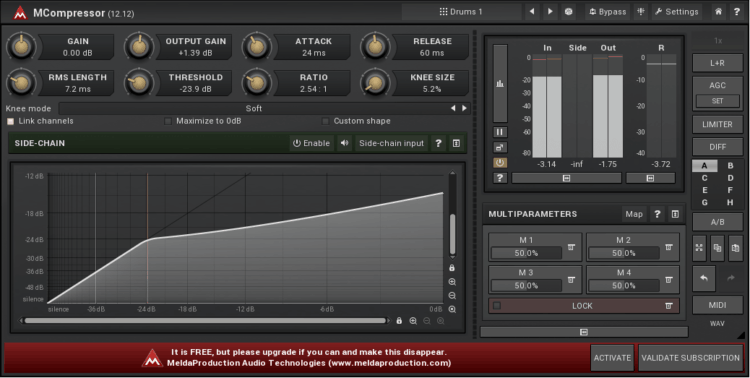The image size is (750, 378).
Task: Click the wide collapse bar under In/Out meters
Action: 566,178
